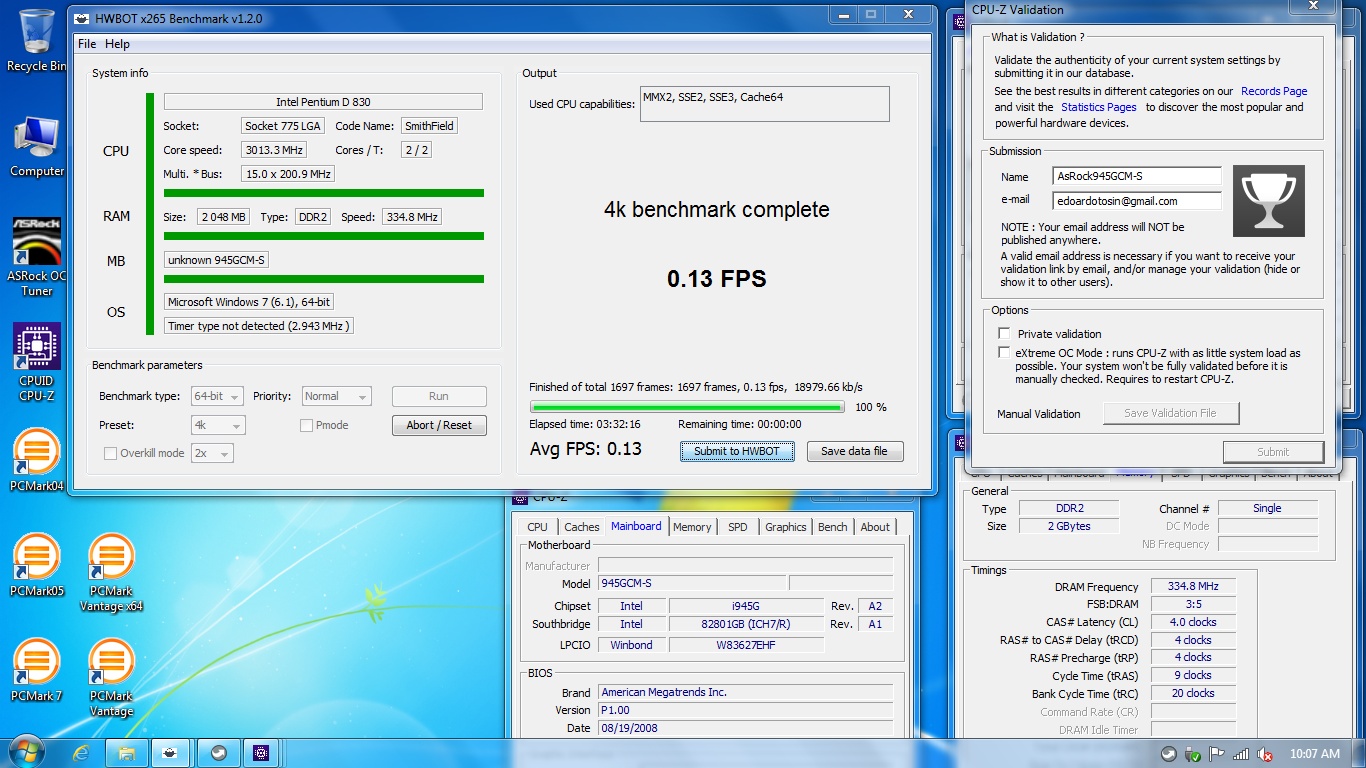1366x768 pixels.
Task: Click the Intel Pentium D 830 field
Action: (323, 102)
